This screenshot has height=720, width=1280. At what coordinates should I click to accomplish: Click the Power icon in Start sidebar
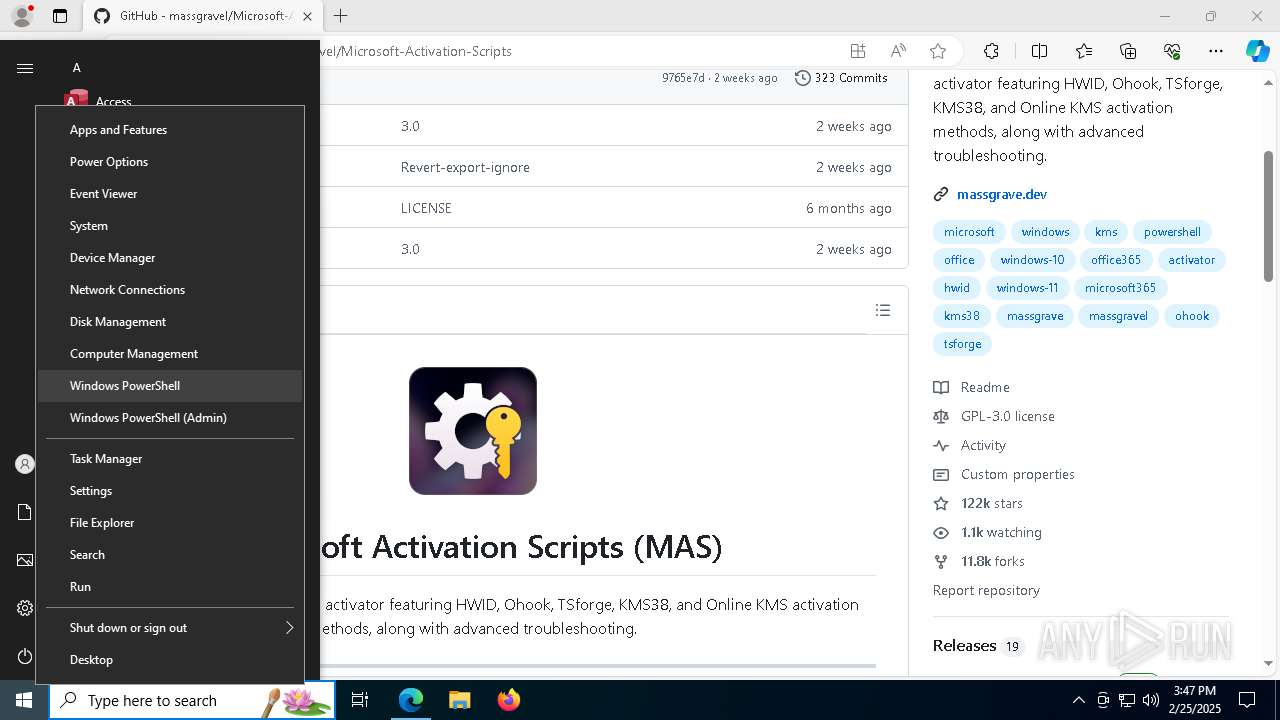(25, 656)
